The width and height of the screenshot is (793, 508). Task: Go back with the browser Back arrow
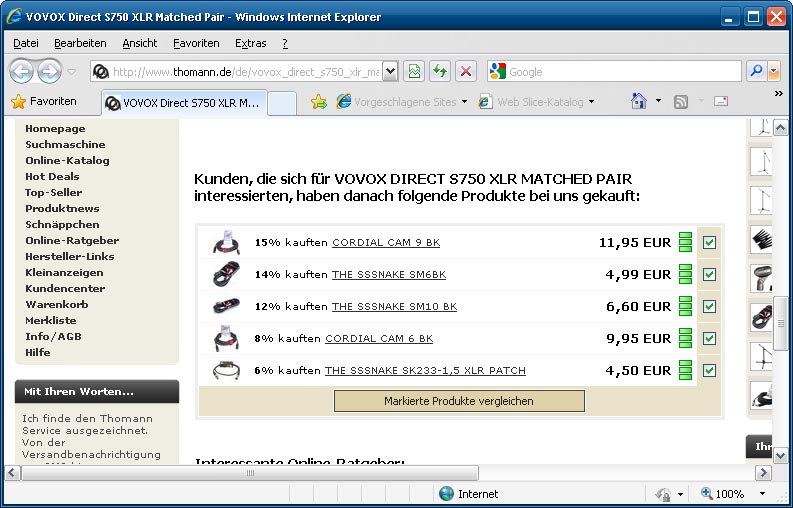click(x=21, y=71)
